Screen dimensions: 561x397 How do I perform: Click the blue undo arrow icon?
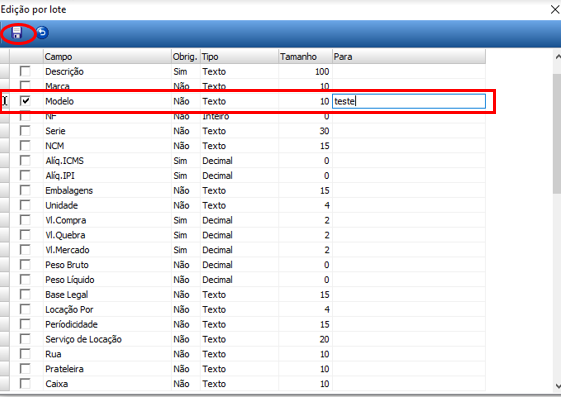coord(42,33)
